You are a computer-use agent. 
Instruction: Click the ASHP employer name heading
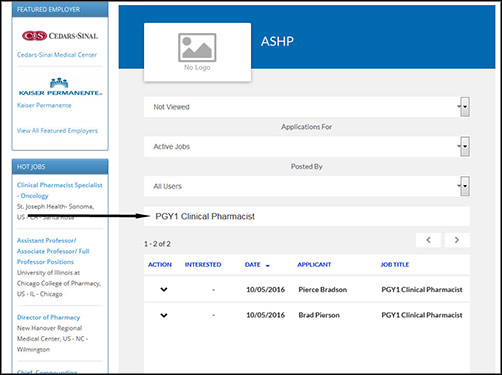click(x=277, y=41)
